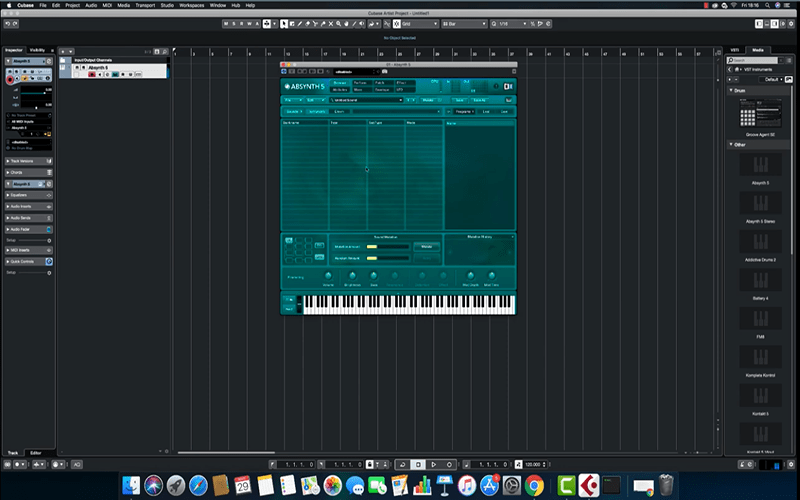Image resolution: width=800 pixels, height=500 pixels.
Task: Open System Preferences from the dock
Action: [x=512, y=485]
